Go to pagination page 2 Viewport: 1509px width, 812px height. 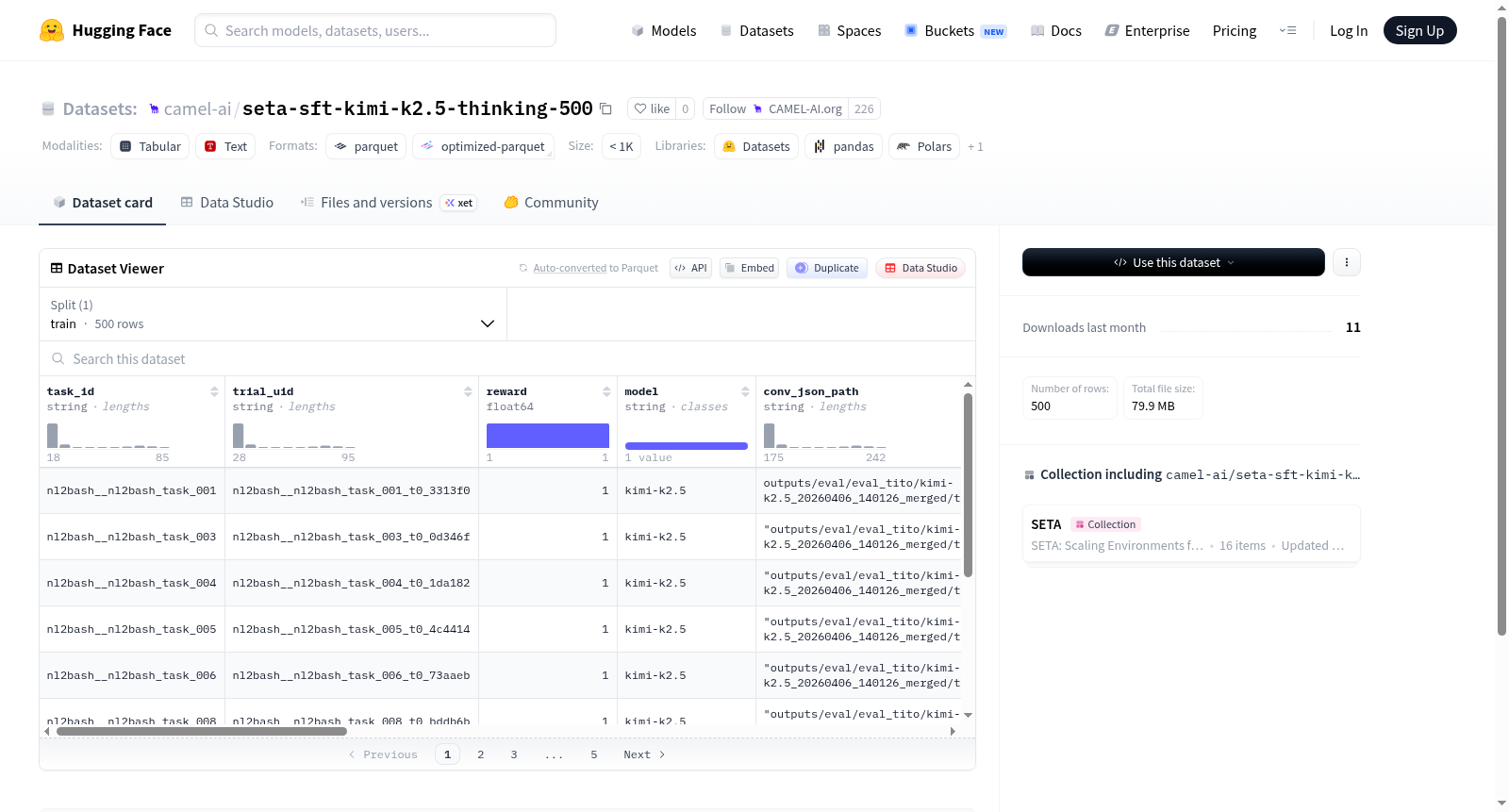[x=481, y=754]
